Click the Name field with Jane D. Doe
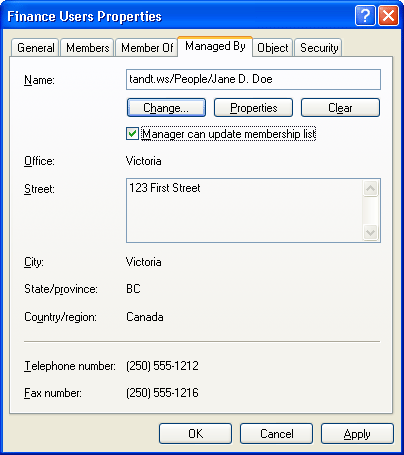The height and width of the screenshot is (455, 404). (x=253, y=79)
